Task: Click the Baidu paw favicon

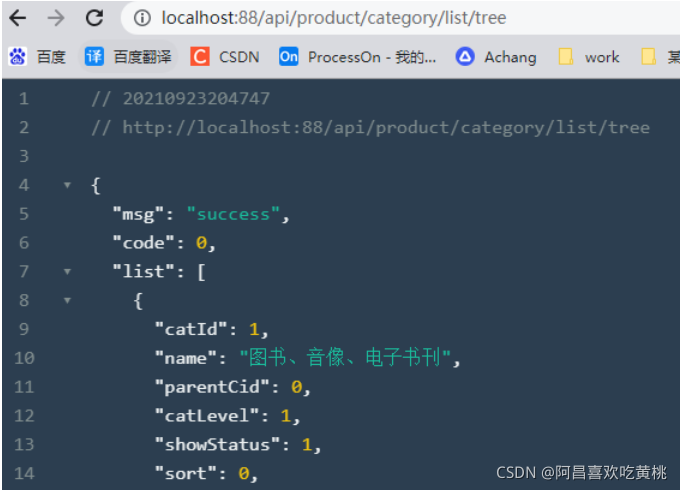Action: [18, 57]
